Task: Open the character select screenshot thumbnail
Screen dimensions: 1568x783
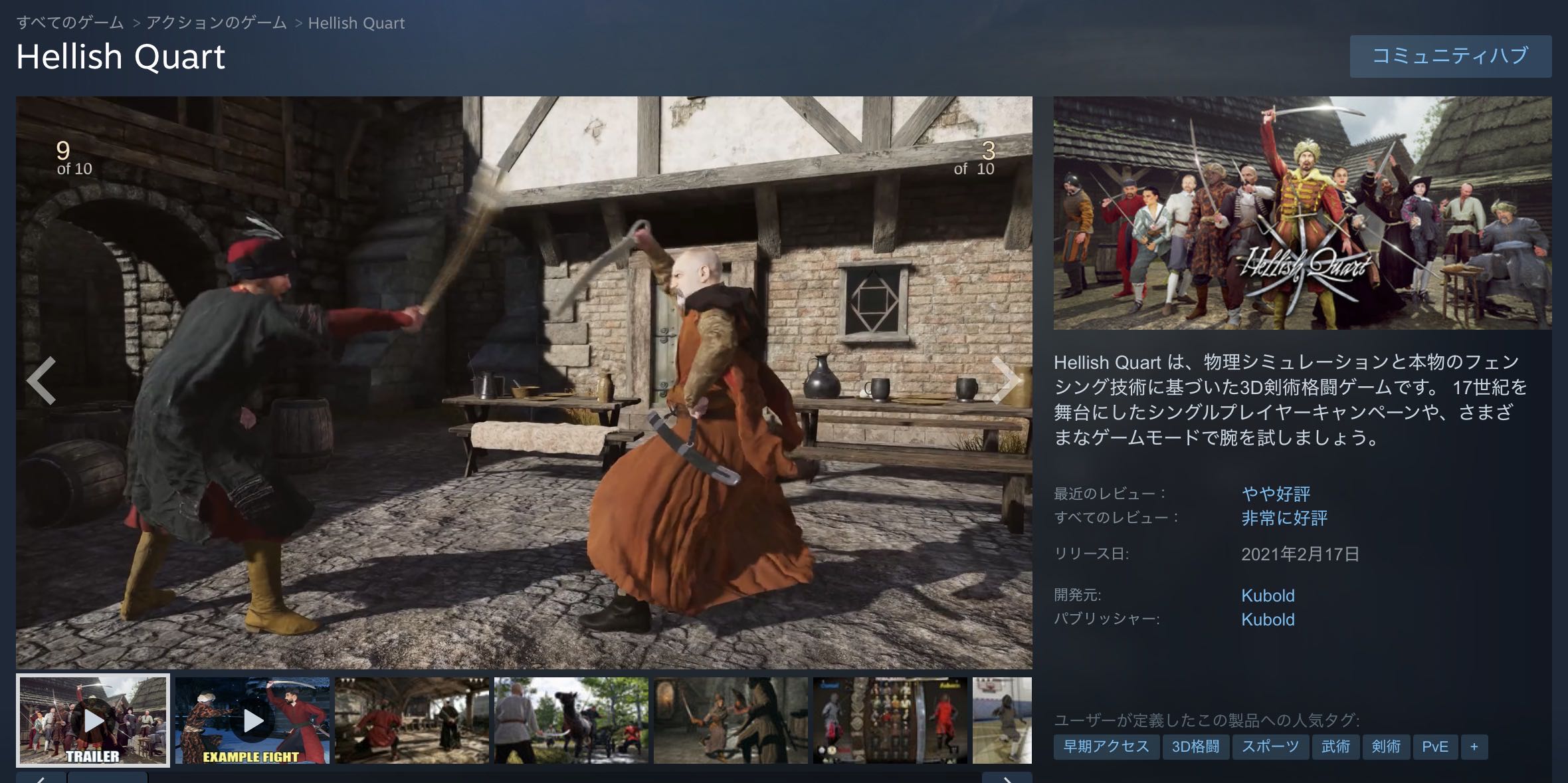Action: tap(890, 721)
